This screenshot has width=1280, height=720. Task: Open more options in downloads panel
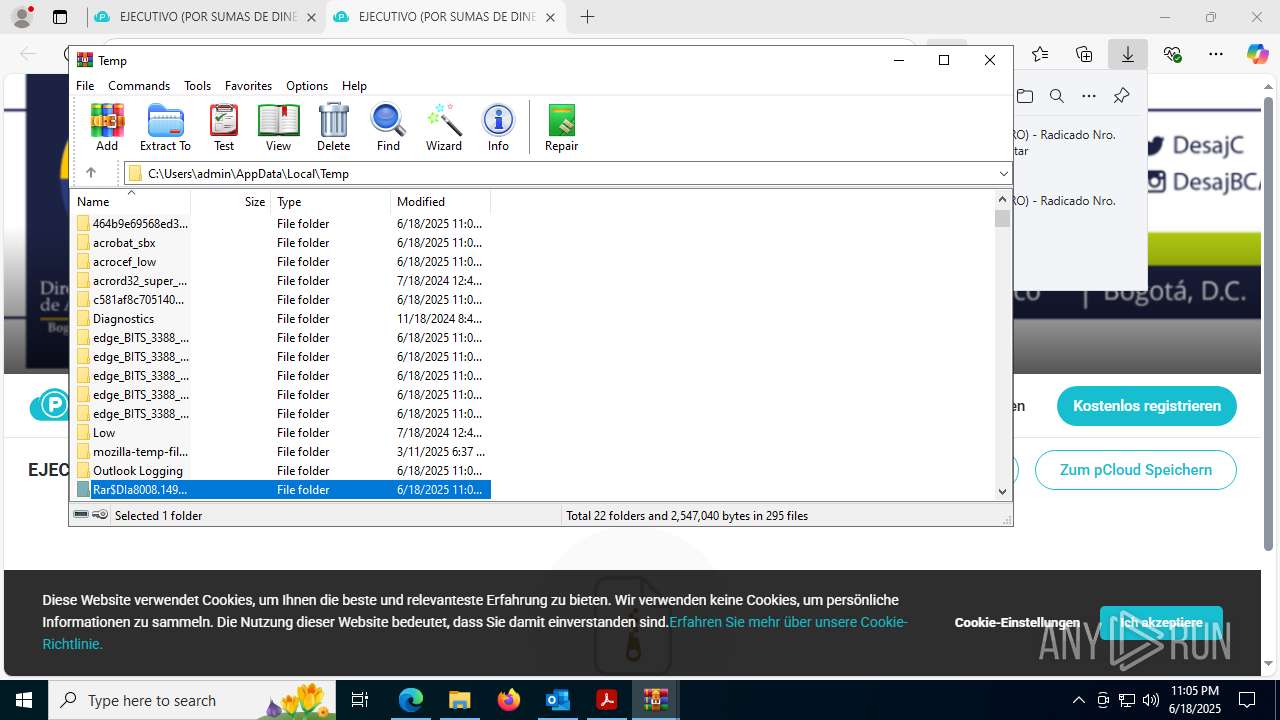[1089, 96]
